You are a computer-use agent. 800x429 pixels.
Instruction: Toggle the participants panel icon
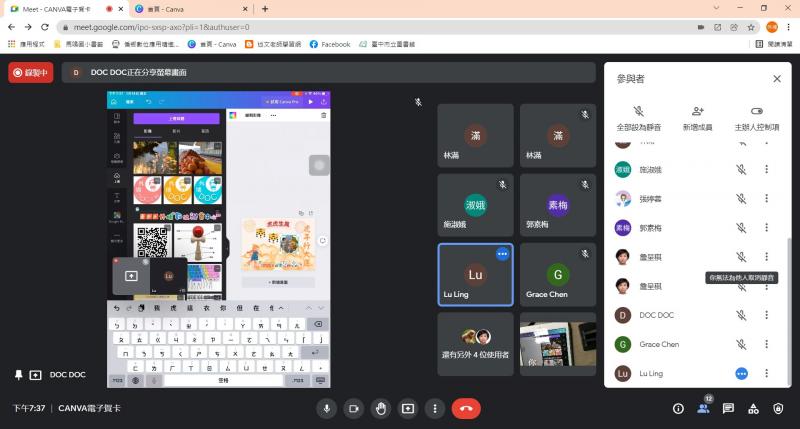(703, 408)
